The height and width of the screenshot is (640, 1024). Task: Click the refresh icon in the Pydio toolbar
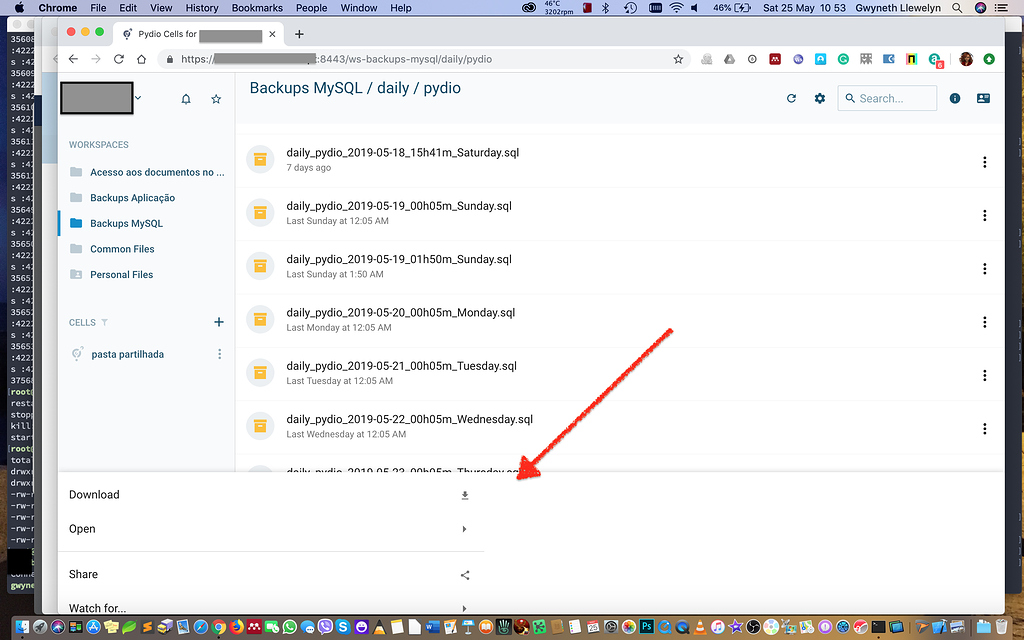click(791, 98)
